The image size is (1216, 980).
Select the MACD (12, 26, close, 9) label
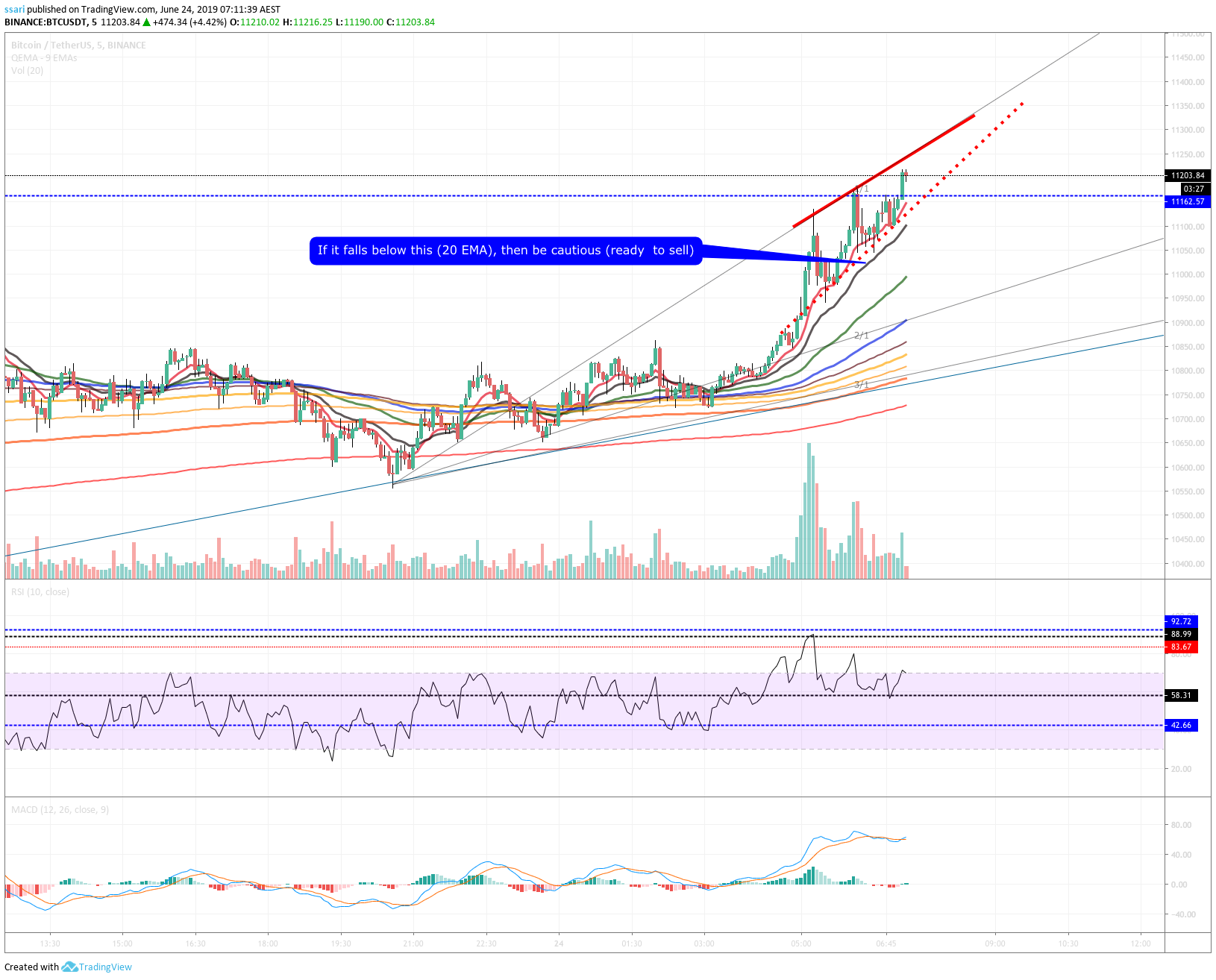coord(60,810)
